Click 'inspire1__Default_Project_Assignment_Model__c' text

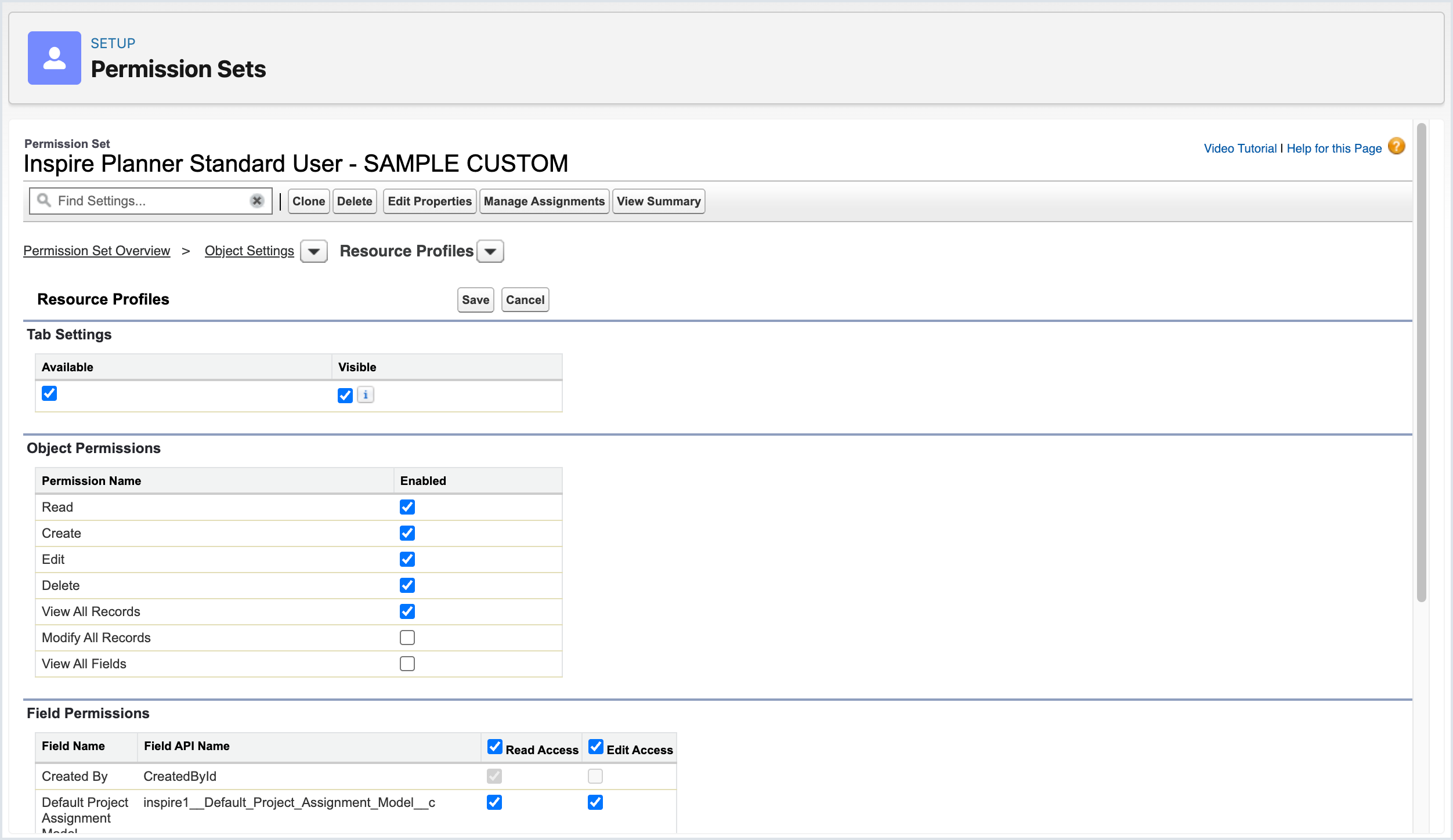(x=290, y=802)
